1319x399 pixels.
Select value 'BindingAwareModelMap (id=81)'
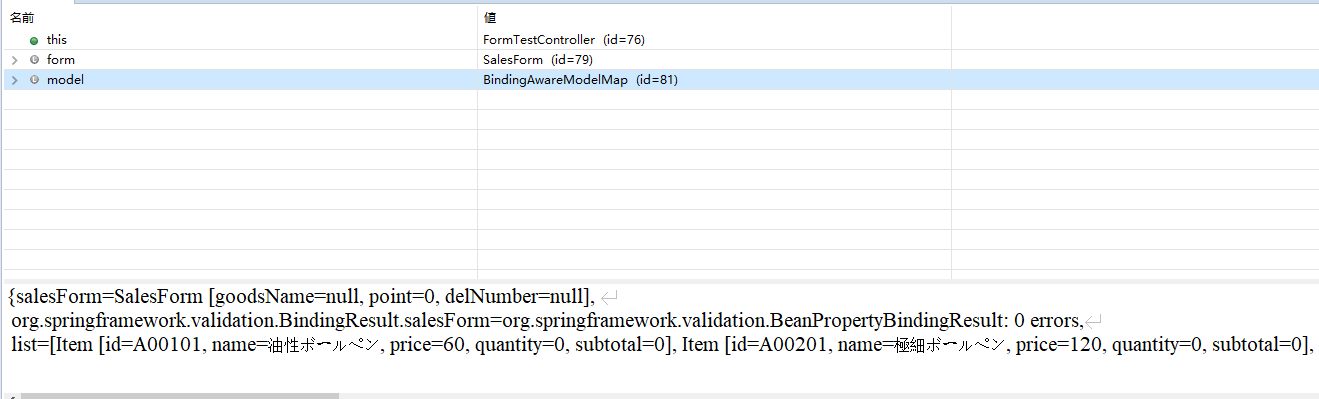[x=580, y=80]
